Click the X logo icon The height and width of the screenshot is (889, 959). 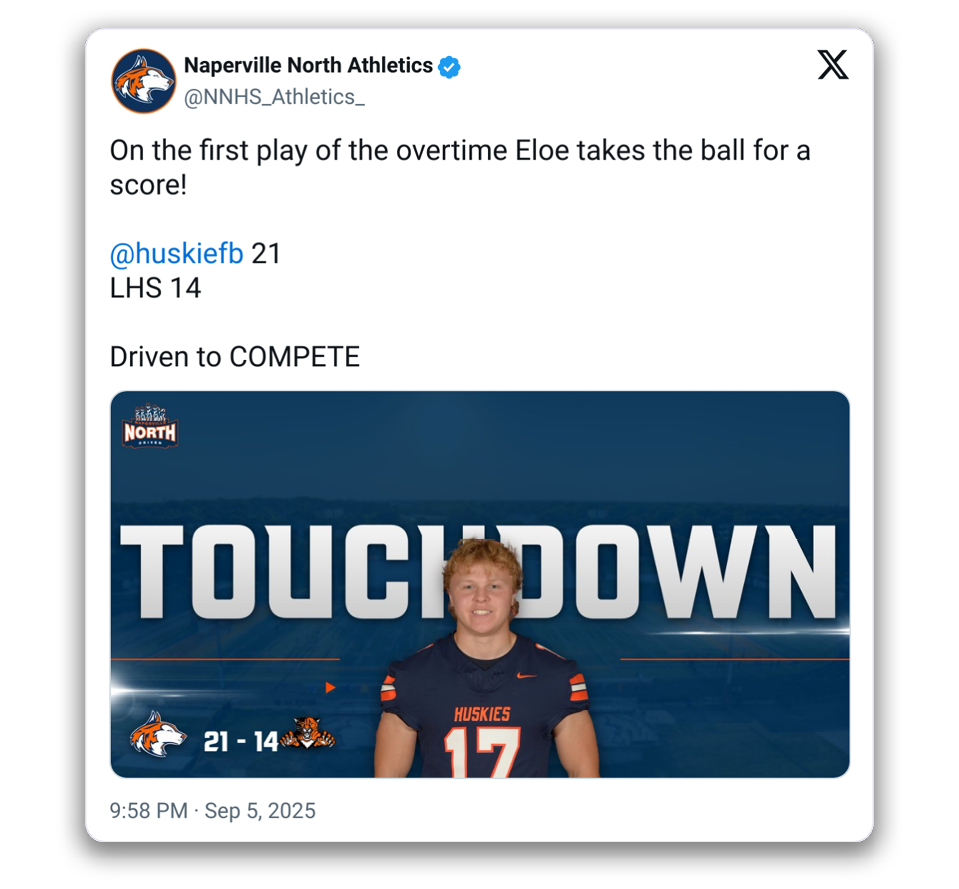click(832, 64)
